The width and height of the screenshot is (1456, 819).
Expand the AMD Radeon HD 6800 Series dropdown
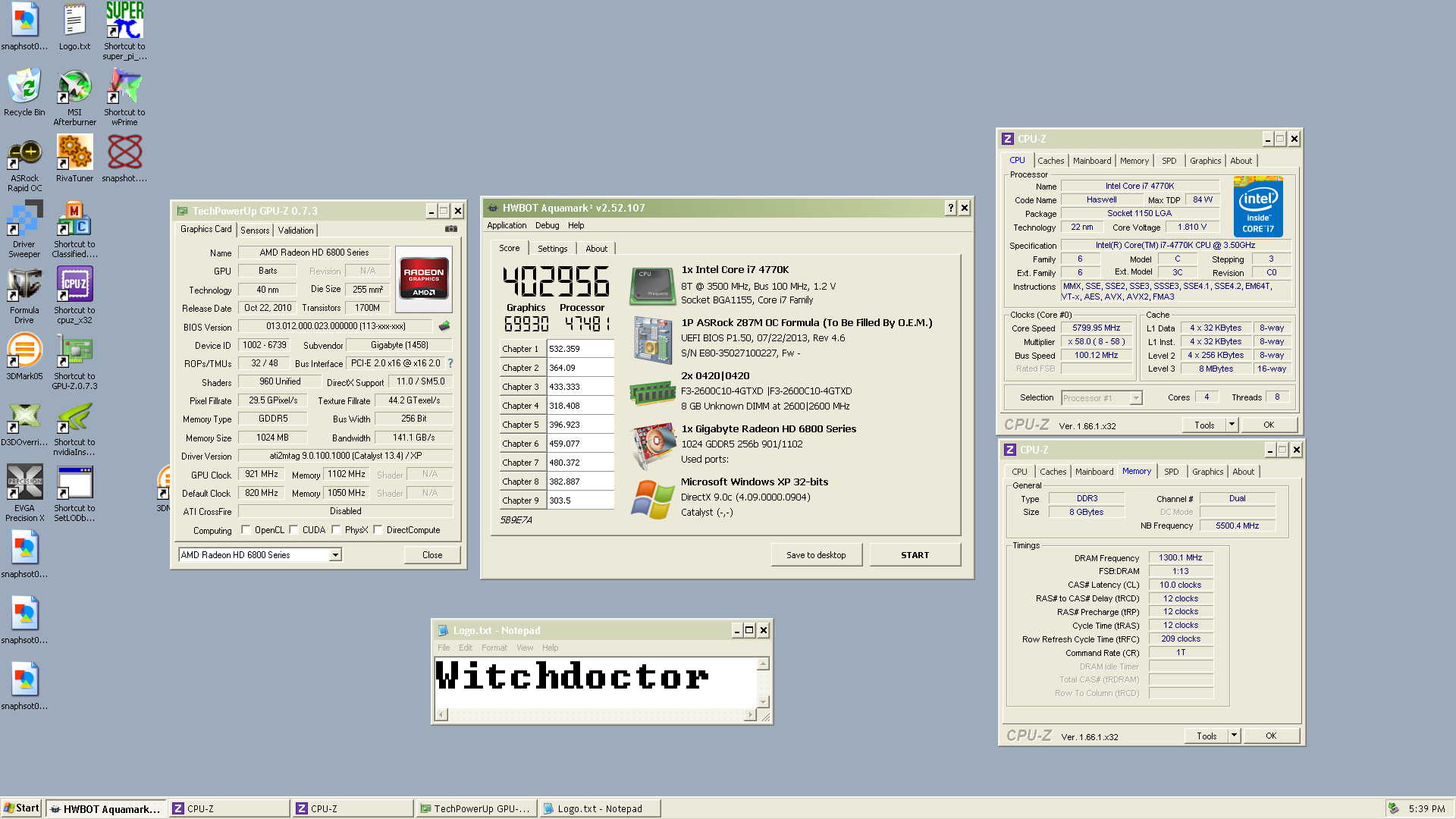coord(334,555)
